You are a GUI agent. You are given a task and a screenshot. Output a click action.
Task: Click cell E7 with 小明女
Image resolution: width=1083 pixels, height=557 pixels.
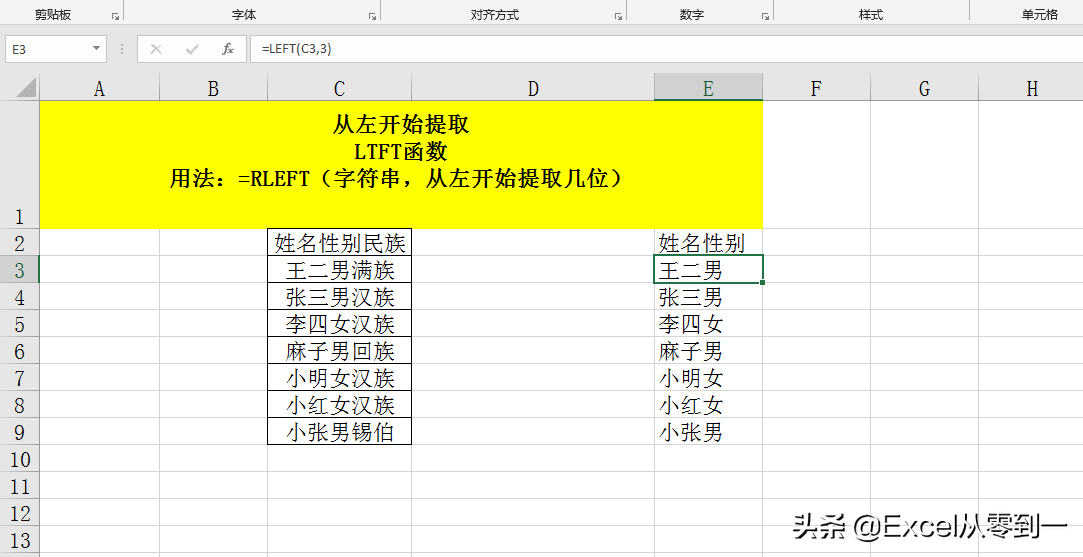(709, 378)
